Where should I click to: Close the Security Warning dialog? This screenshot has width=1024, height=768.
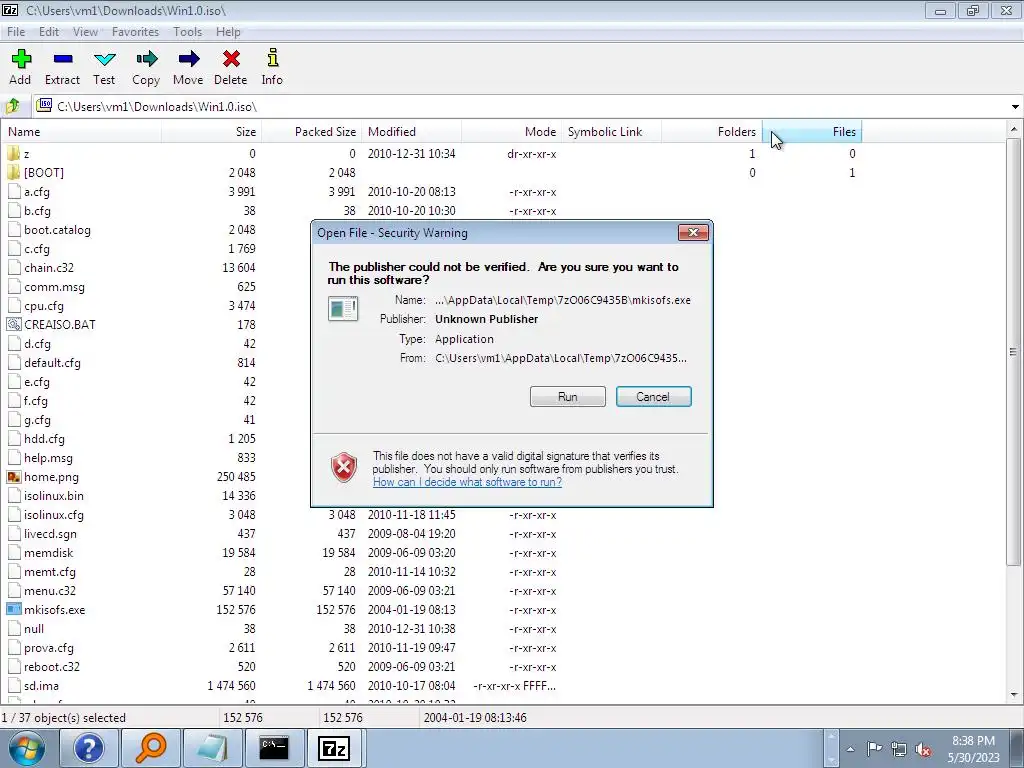[693, 232]
